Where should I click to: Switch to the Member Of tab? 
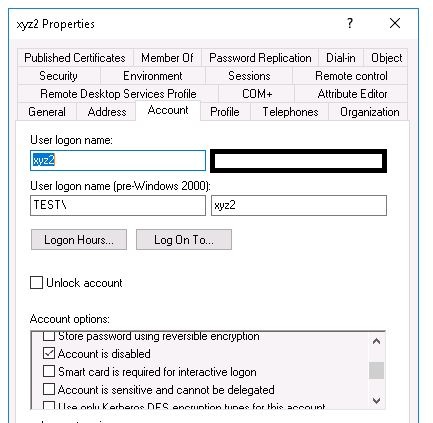coord(167,58)
